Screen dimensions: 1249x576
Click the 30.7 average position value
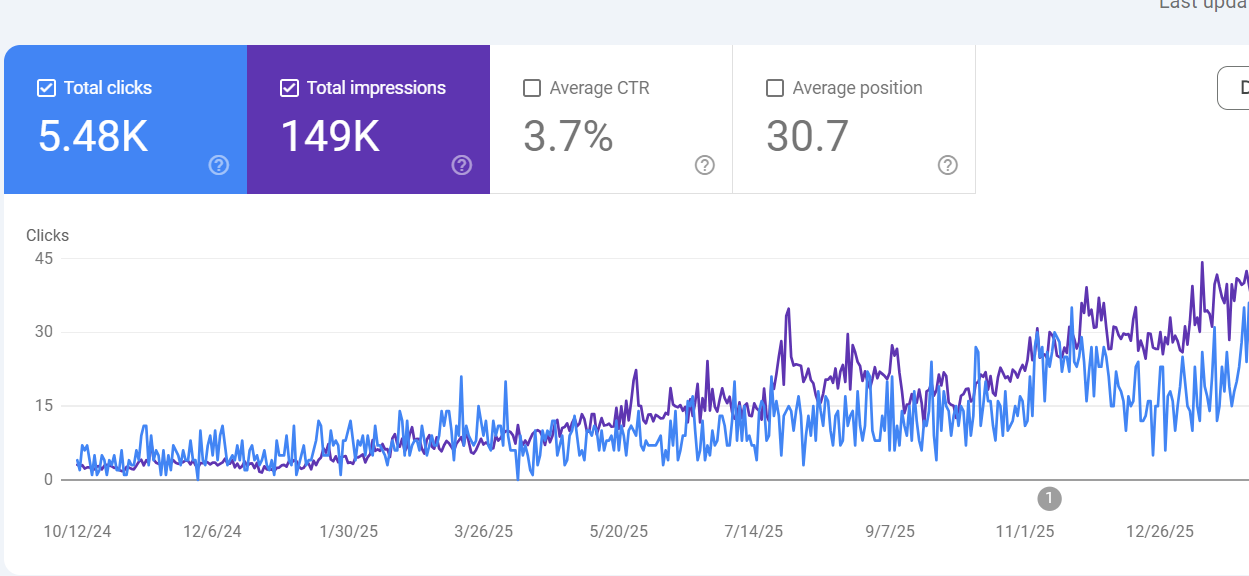pos(807,136)
